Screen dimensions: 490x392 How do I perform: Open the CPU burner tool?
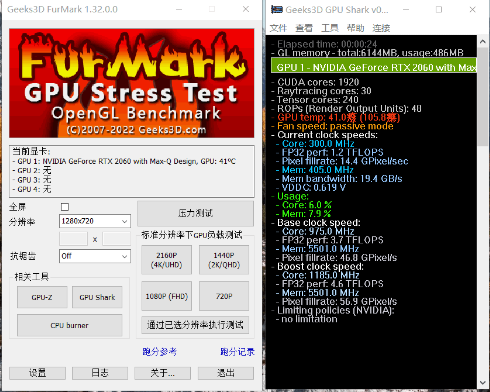[x=70, y=325]
